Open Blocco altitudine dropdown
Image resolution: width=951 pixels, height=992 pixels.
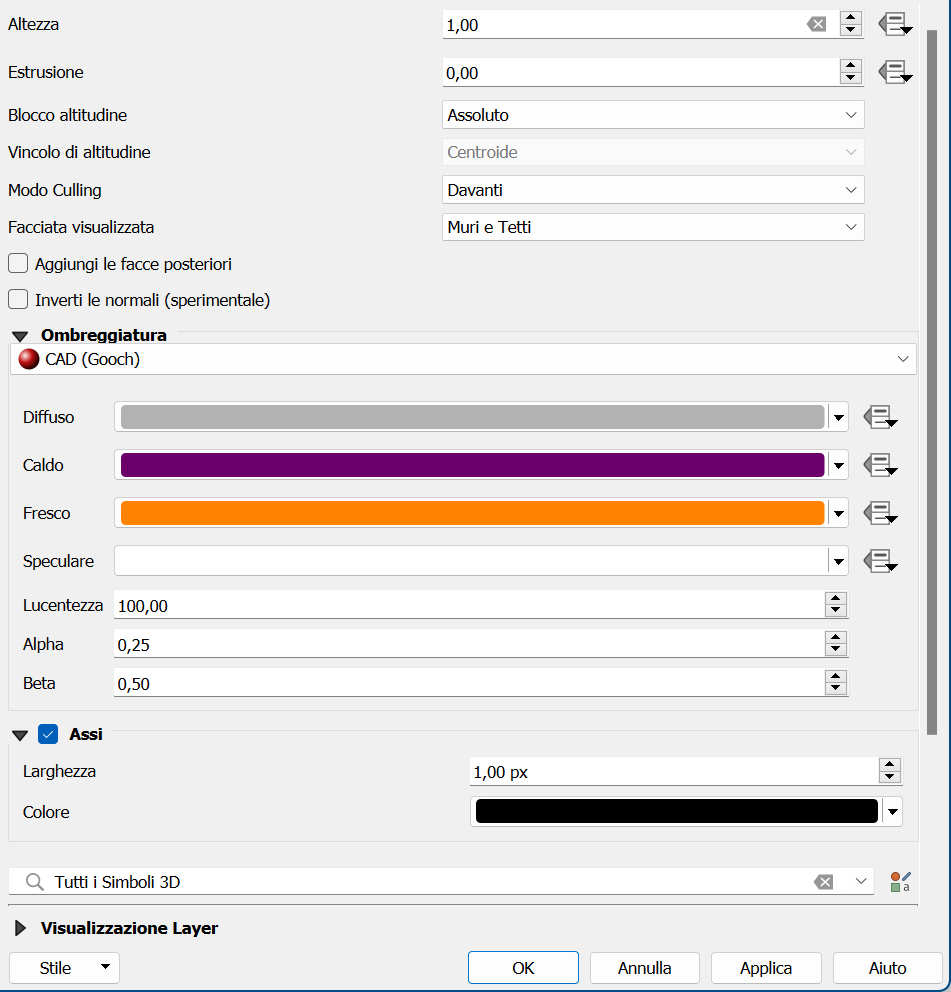coord(653,115)
